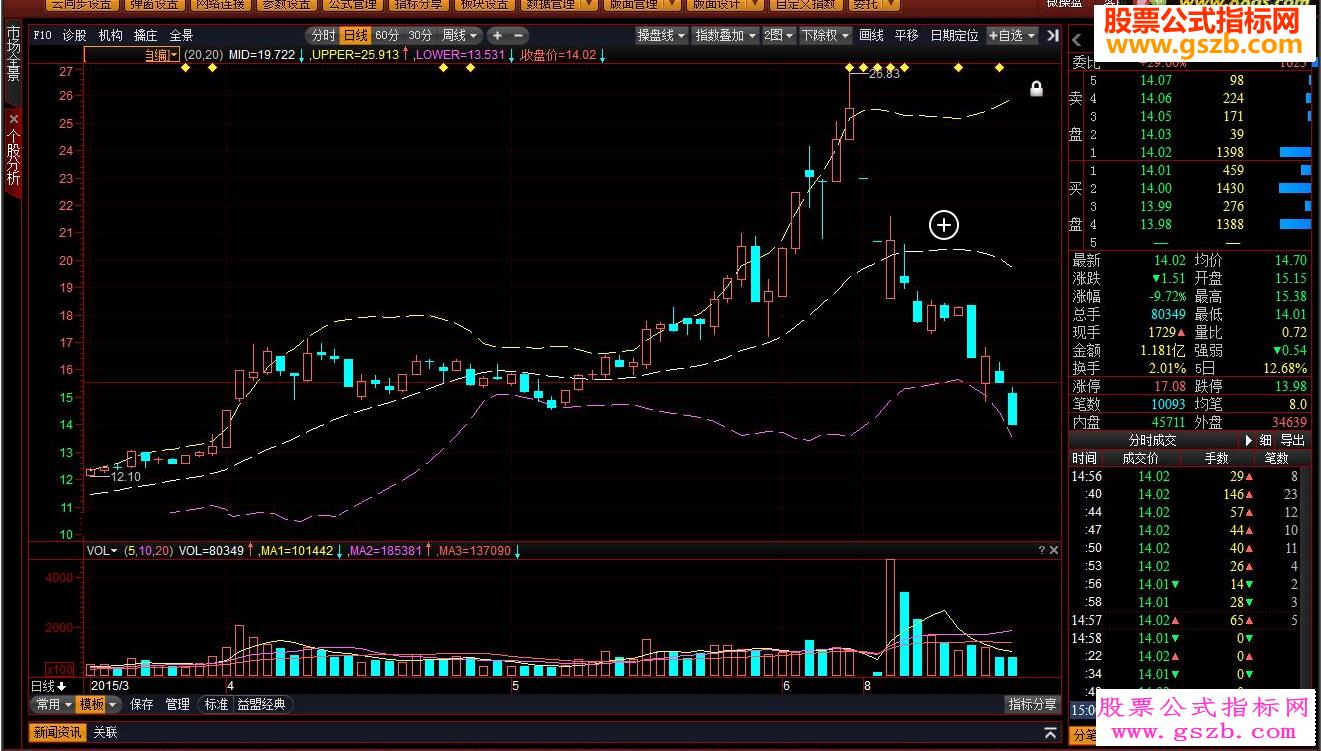Click the 指标分享 button
The image size is (1321, 751).
tap(1032, 704)
